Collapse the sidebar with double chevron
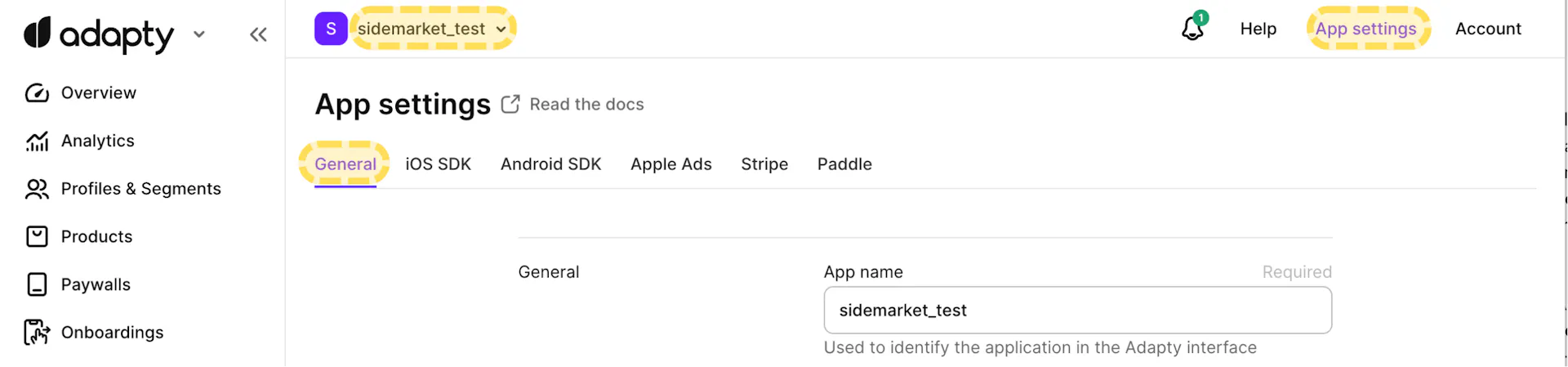This screenshot has width=1568, height=367. 258,34
